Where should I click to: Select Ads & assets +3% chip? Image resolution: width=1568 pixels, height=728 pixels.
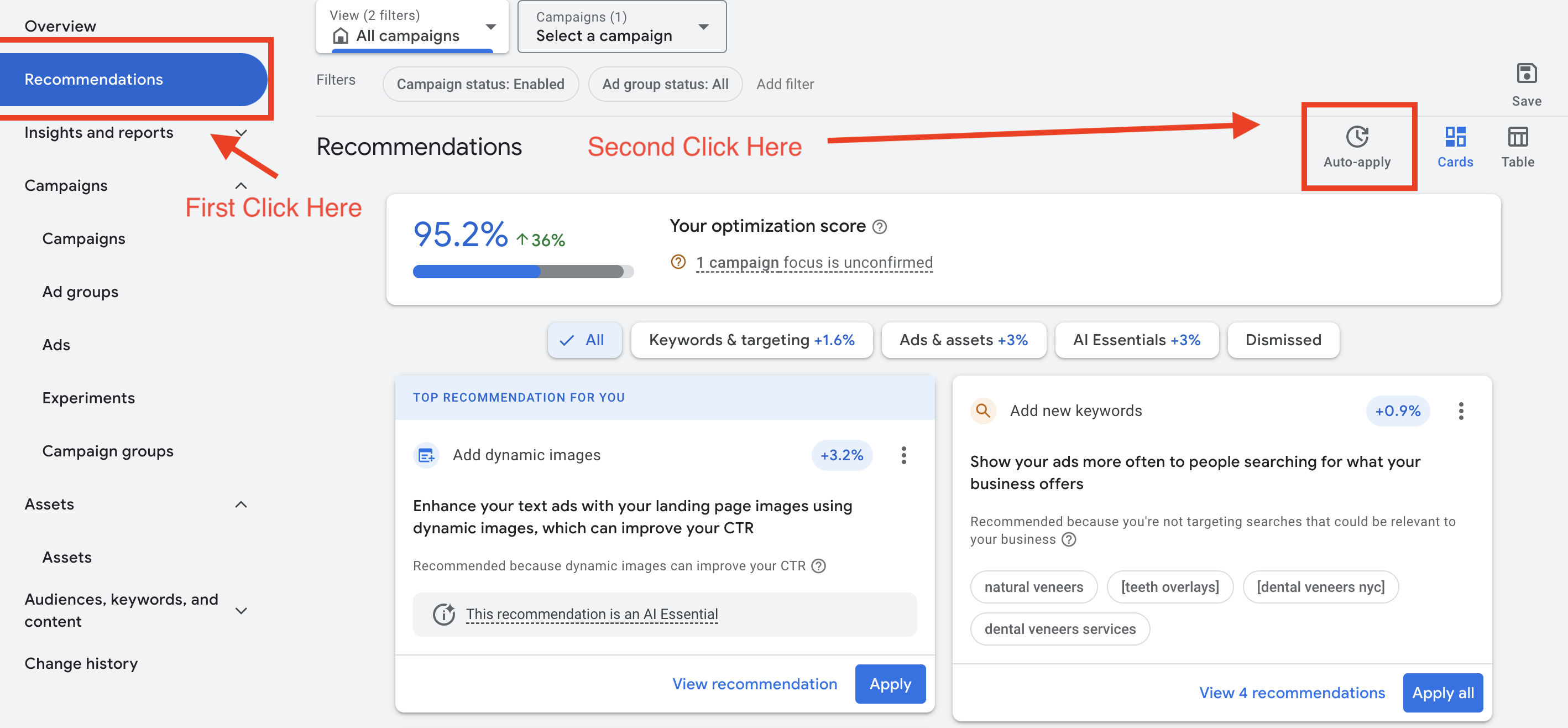point(964,340)
